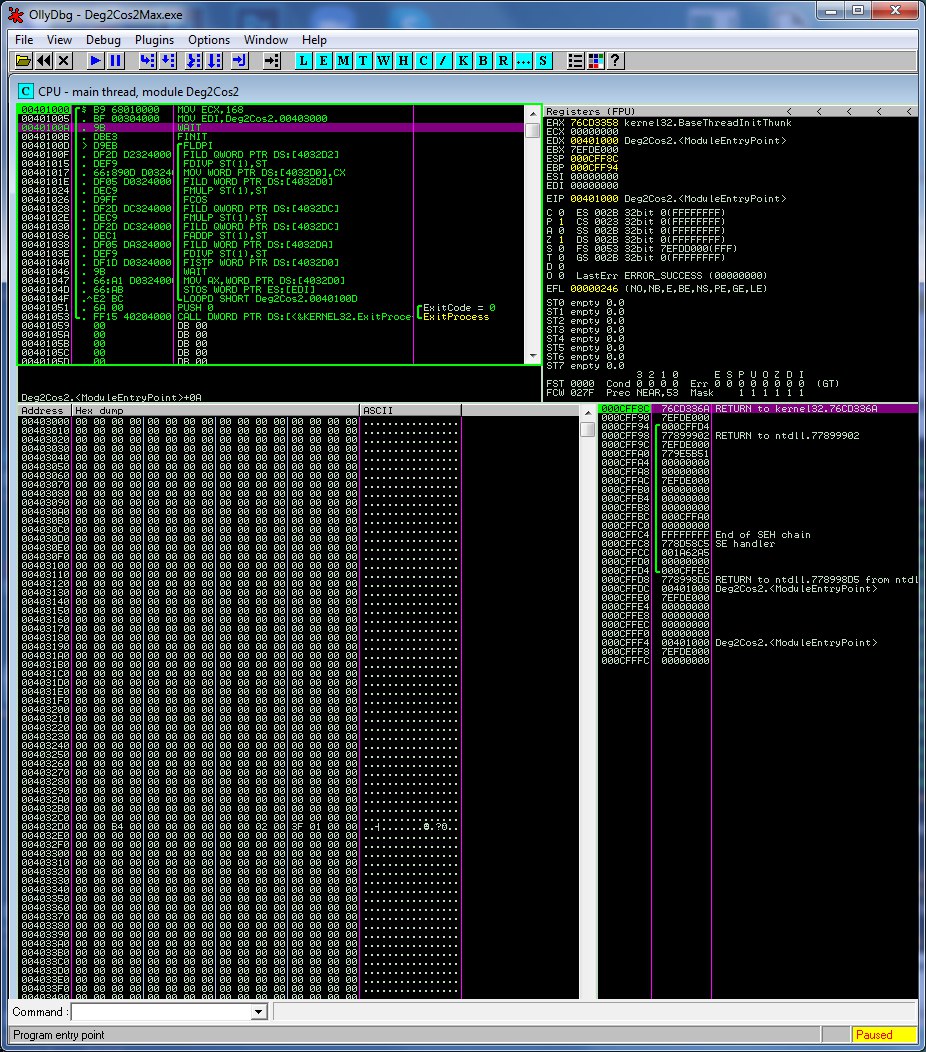Open the Breakpoints window (B button)

[483, 61]
